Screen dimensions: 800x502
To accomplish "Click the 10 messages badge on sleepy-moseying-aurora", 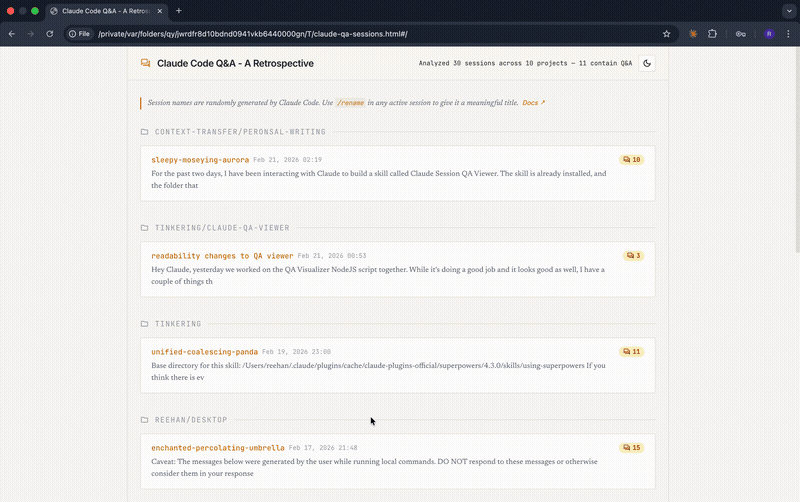I will pos(631,160).
